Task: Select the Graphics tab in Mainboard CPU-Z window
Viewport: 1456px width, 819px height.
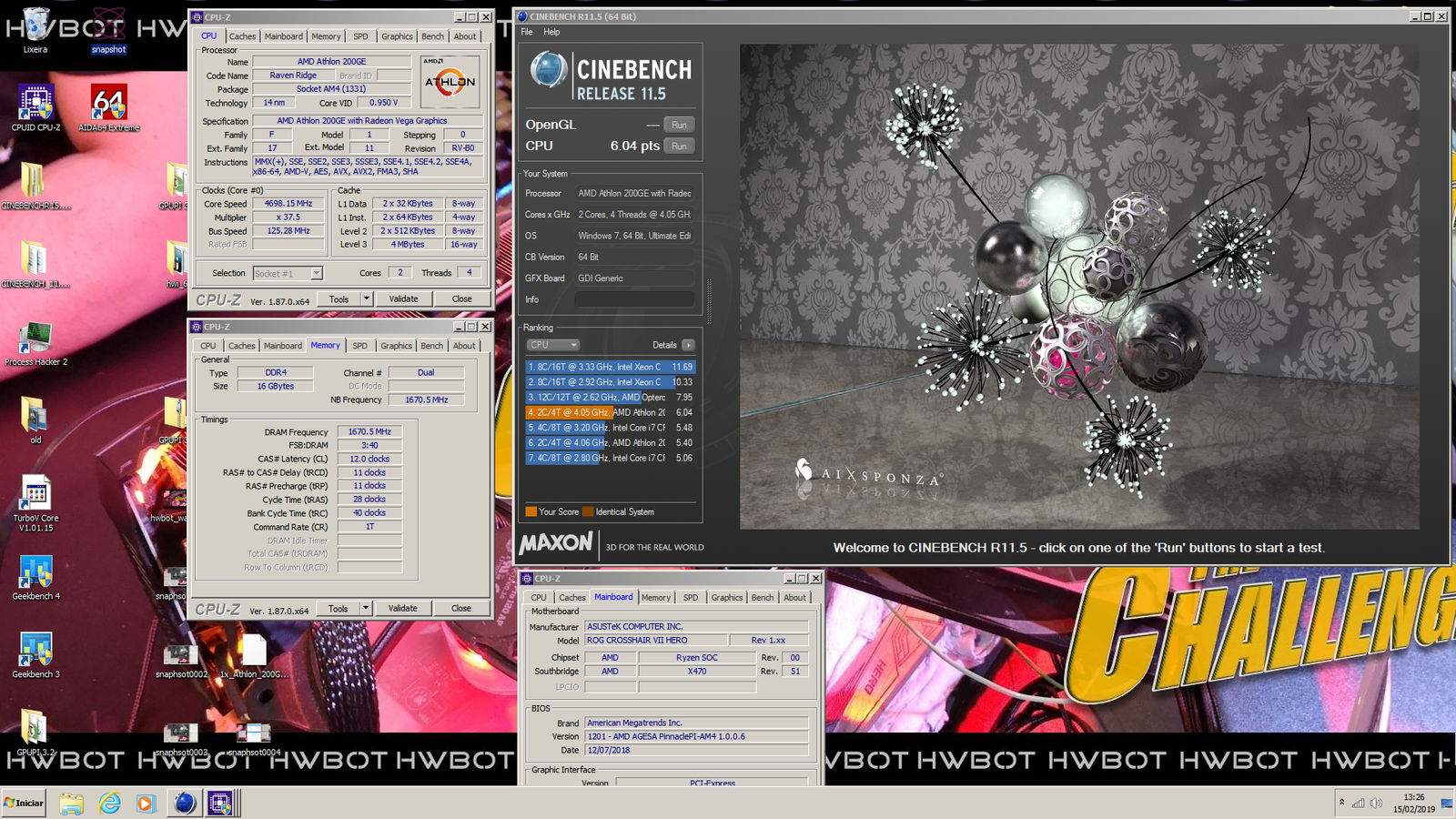Action: [726, 598]
